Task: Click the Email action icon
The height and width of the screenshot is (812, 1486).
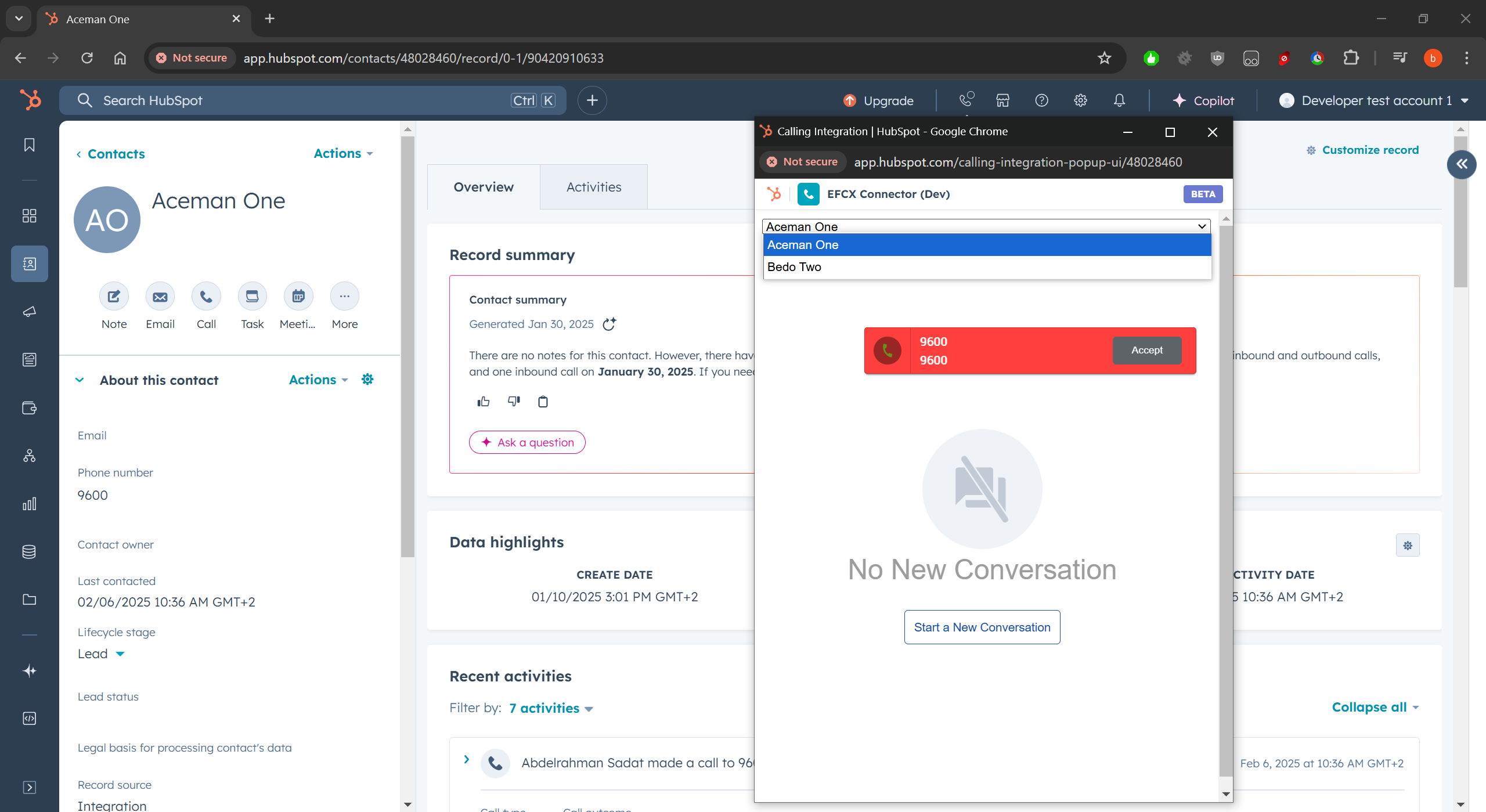Action: click(x=160, y=297)
